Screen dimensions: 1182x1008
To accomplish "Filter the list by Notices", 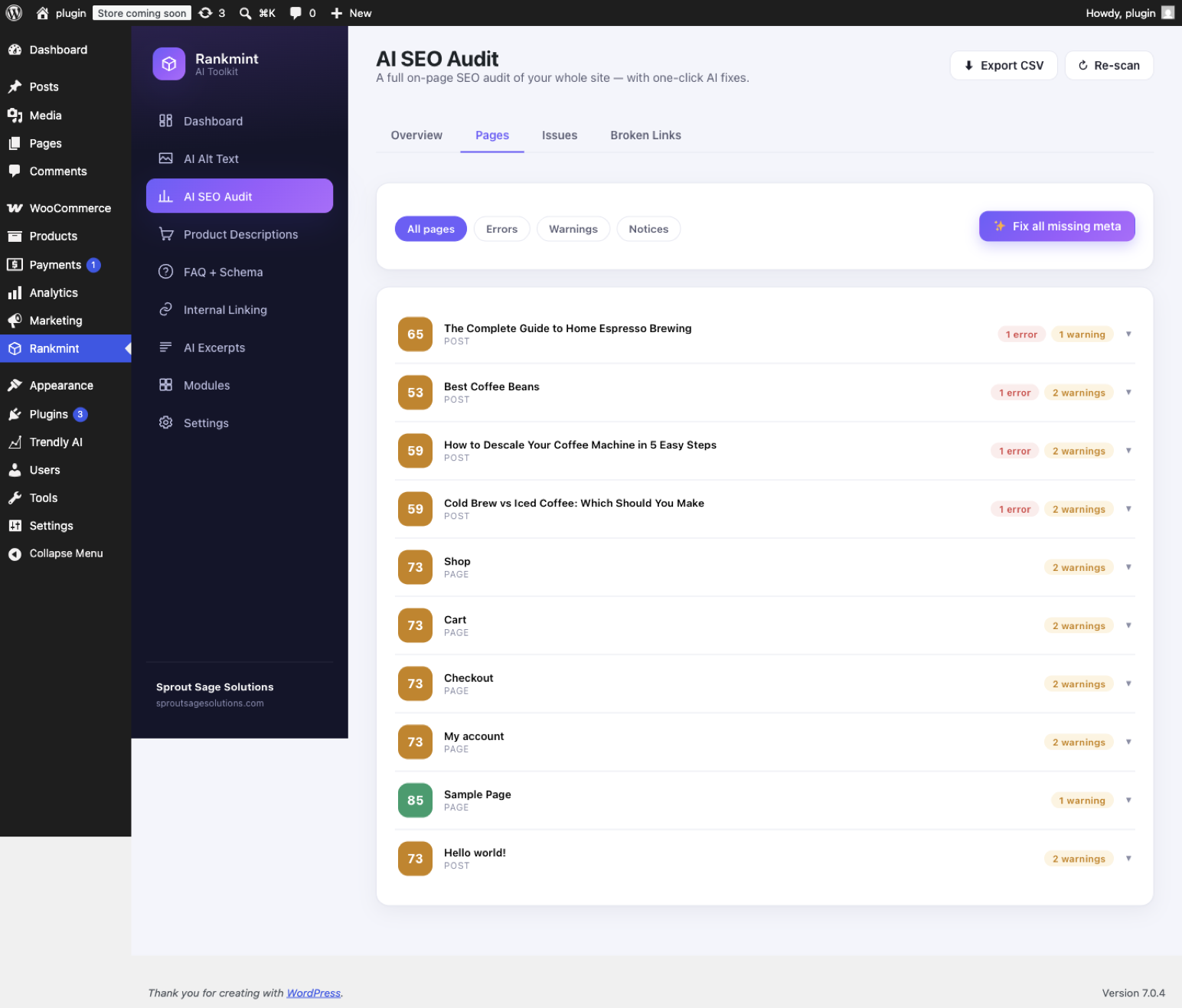I will pos(648,229).
